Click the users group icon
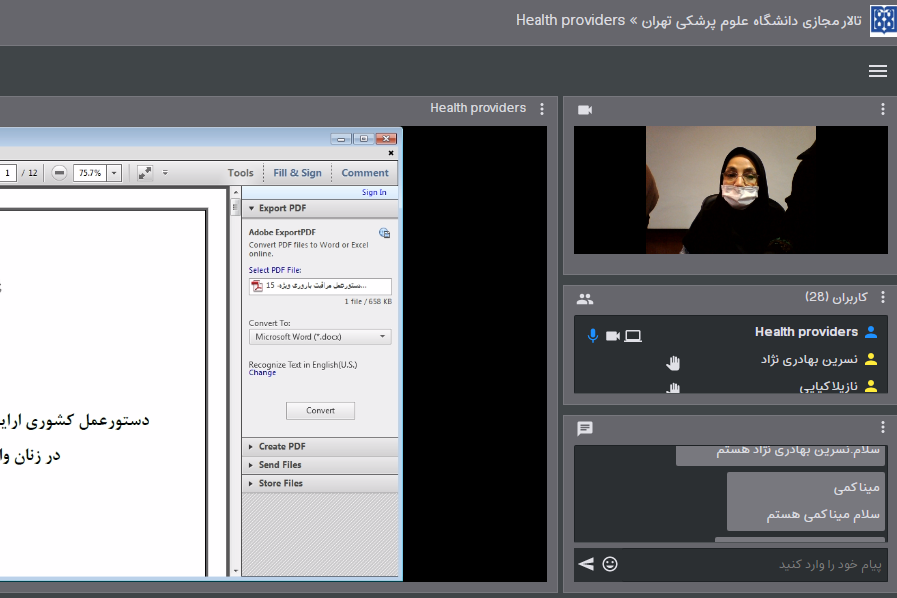 coord(585,298)
